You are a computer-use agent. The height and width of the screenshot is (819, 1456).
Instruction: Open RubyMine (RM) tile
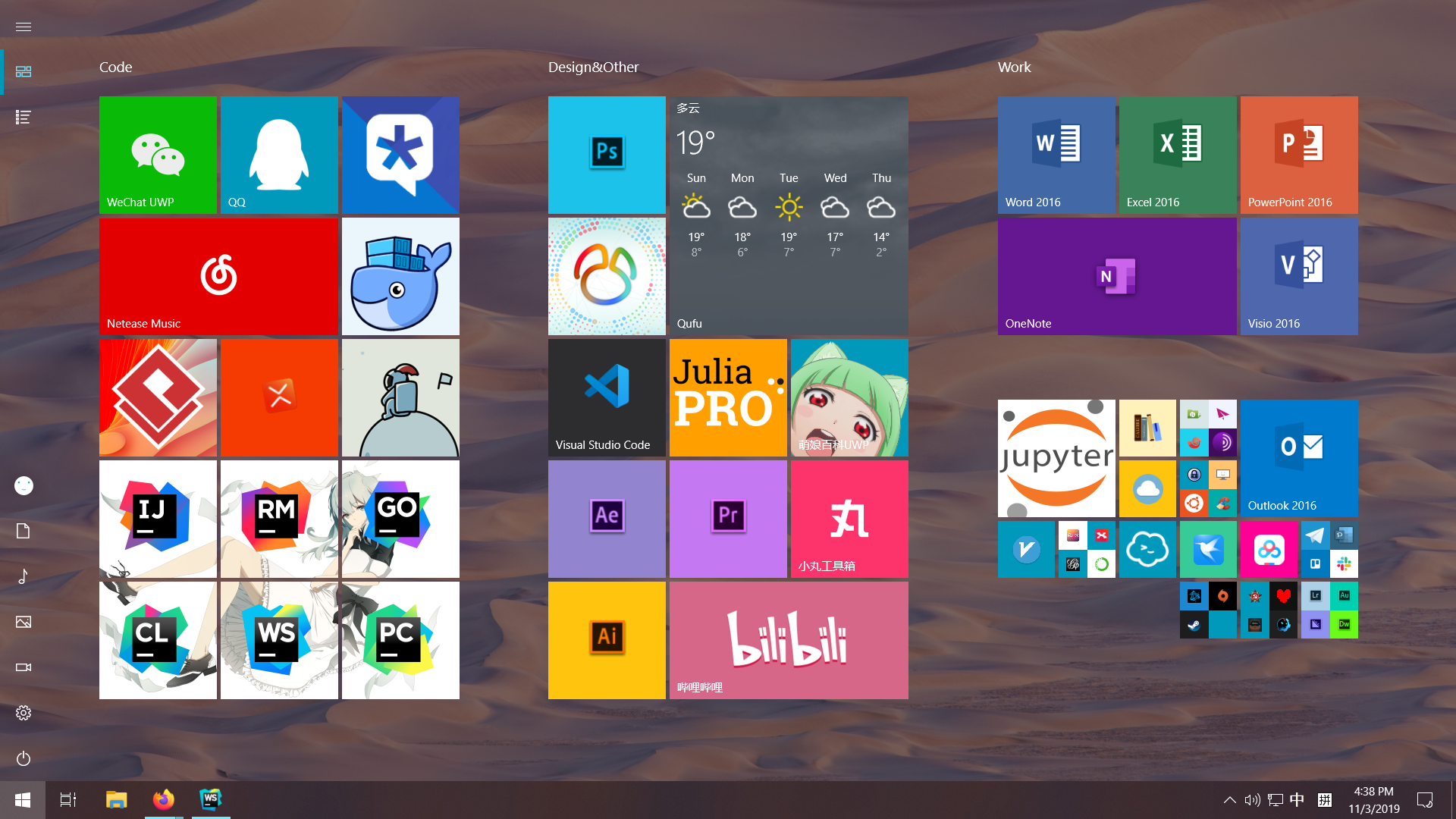[x=279, y=519]
